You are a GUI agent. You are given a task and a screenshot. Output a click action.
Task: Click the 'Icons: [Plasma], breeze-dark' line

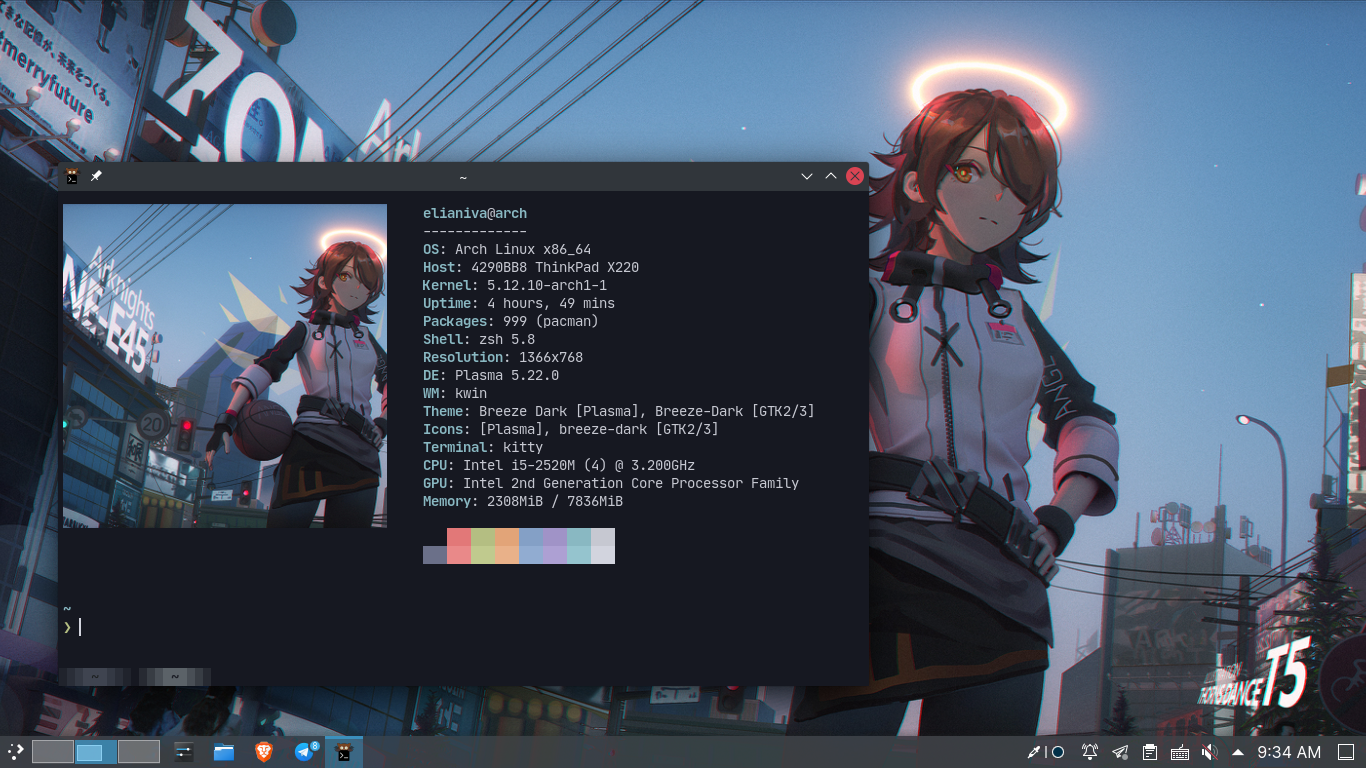coord(571,429)
